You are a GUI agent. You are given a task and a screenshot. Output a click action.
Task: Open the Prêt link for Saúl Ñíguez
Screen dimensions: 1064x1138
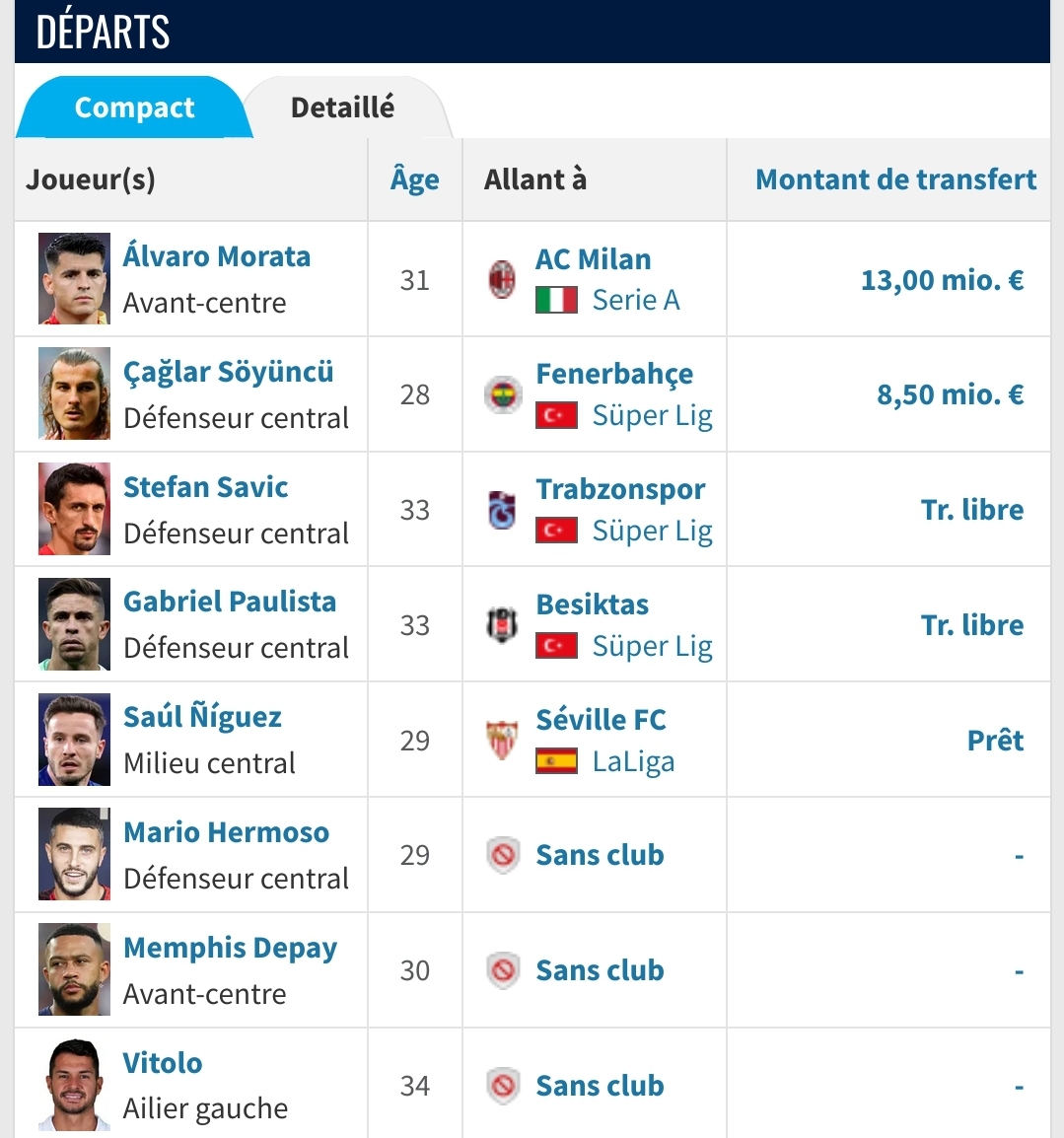[995, 741]
